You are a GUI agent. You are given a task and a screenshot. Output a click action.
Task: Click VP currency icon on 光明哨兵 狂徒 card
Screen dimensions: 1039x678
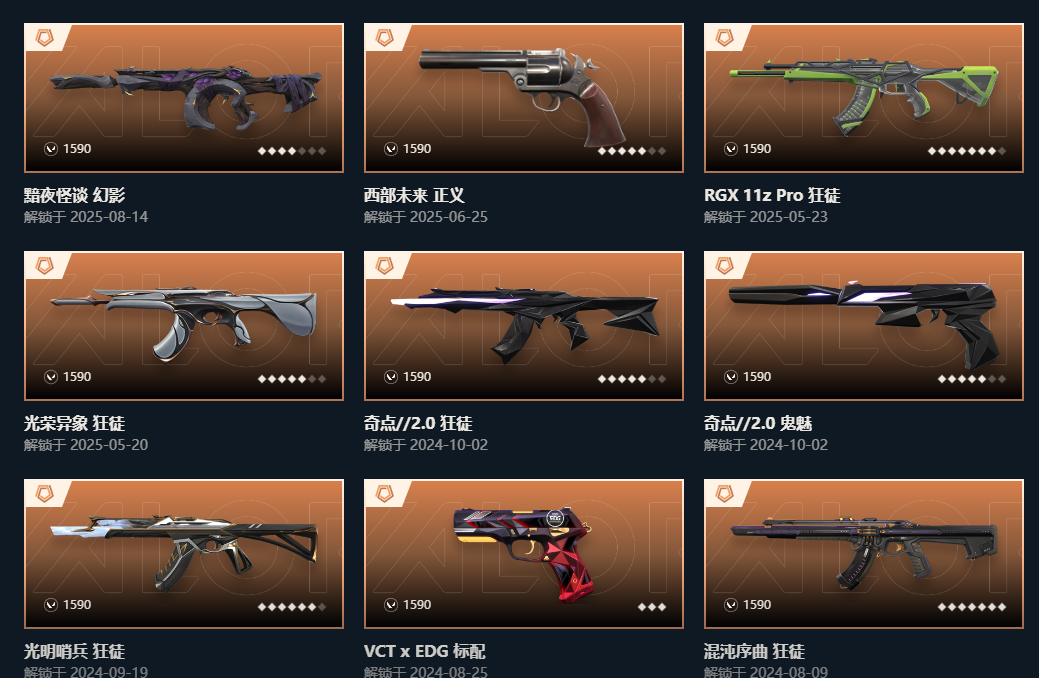pyautogui.click(x=51, y=605)
